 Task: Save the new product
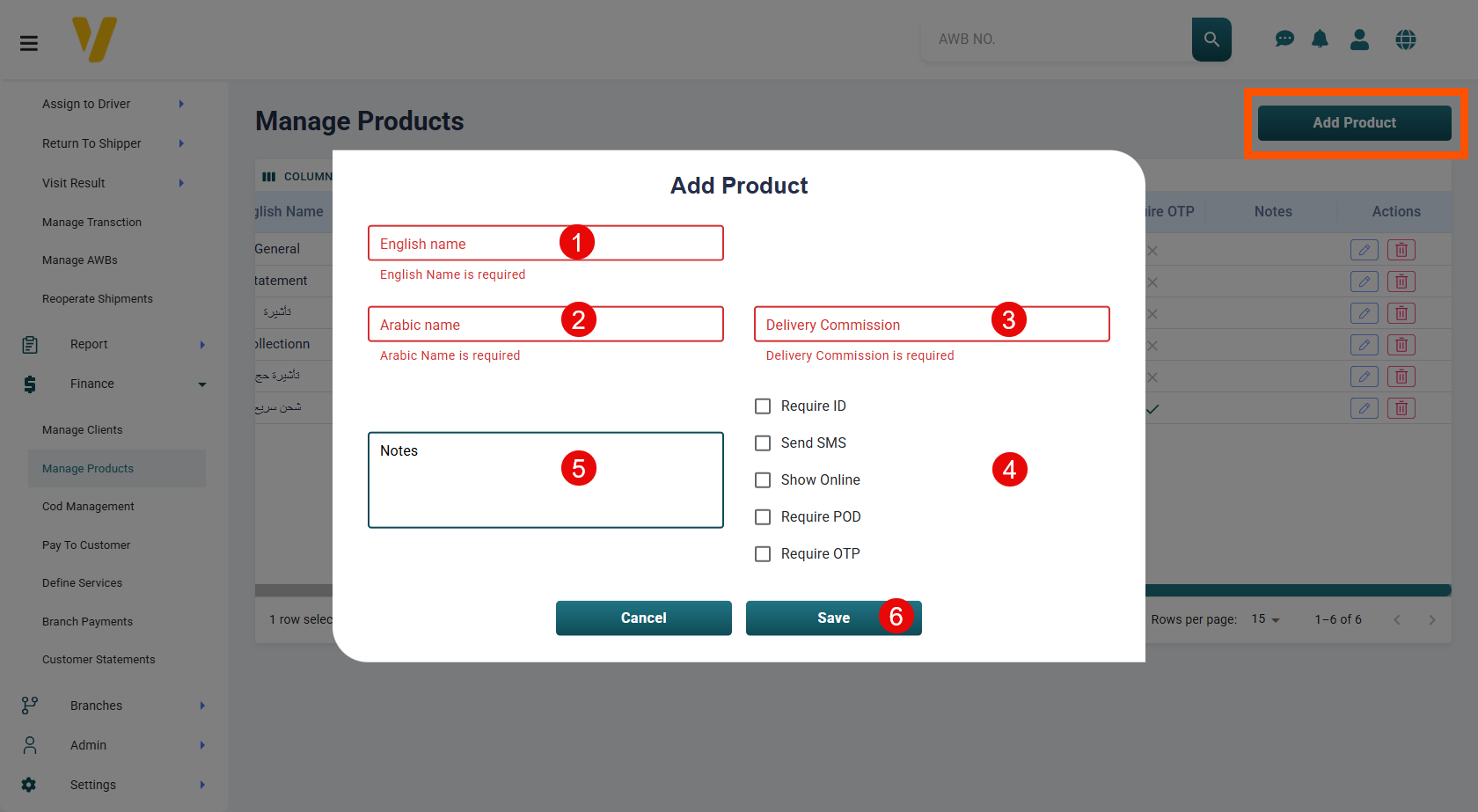coord(833,618)
